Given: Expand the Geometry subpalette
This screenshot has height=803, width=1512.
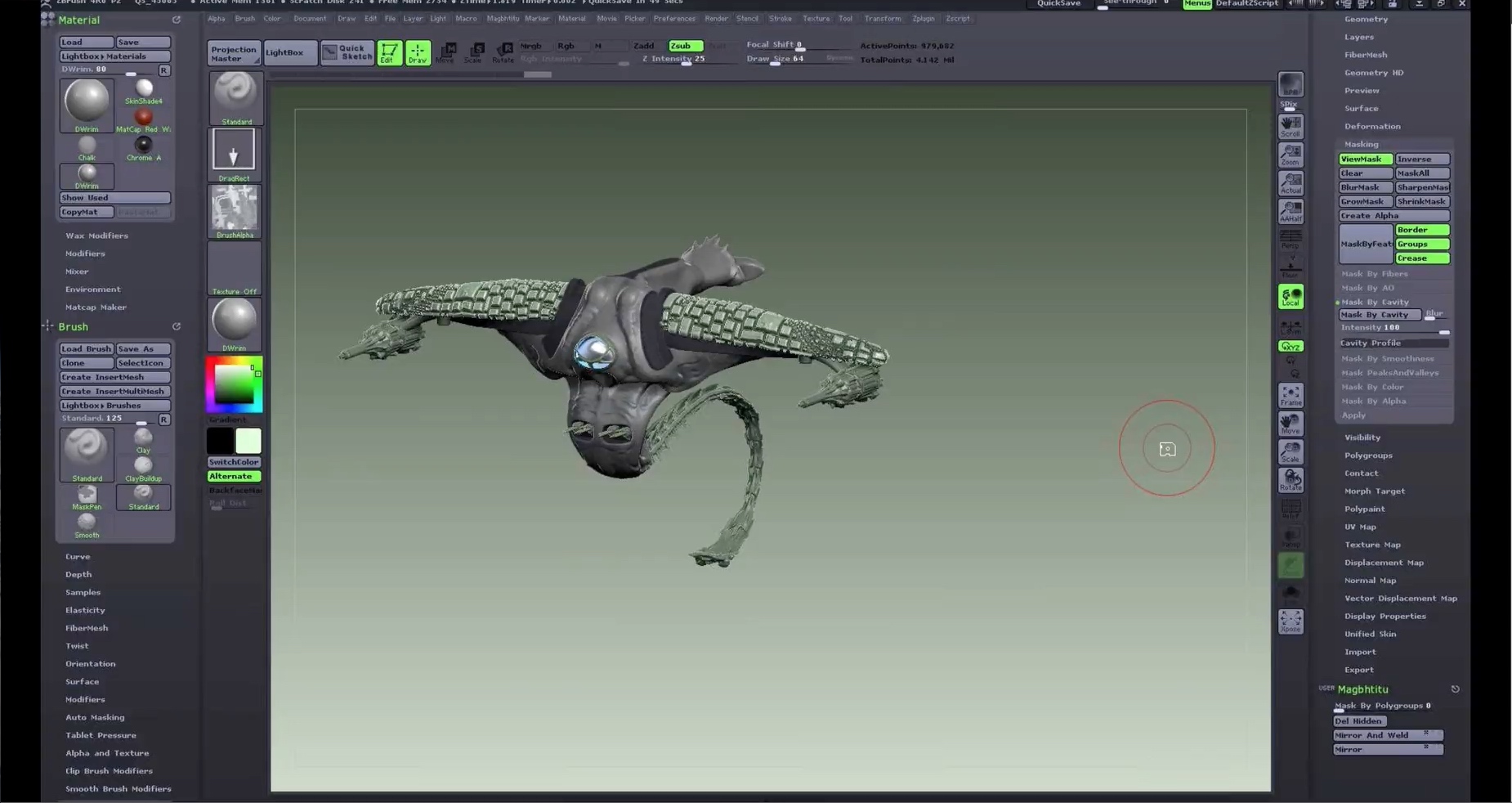Looking at the screenshot, I should click(x=1366, y=19).
